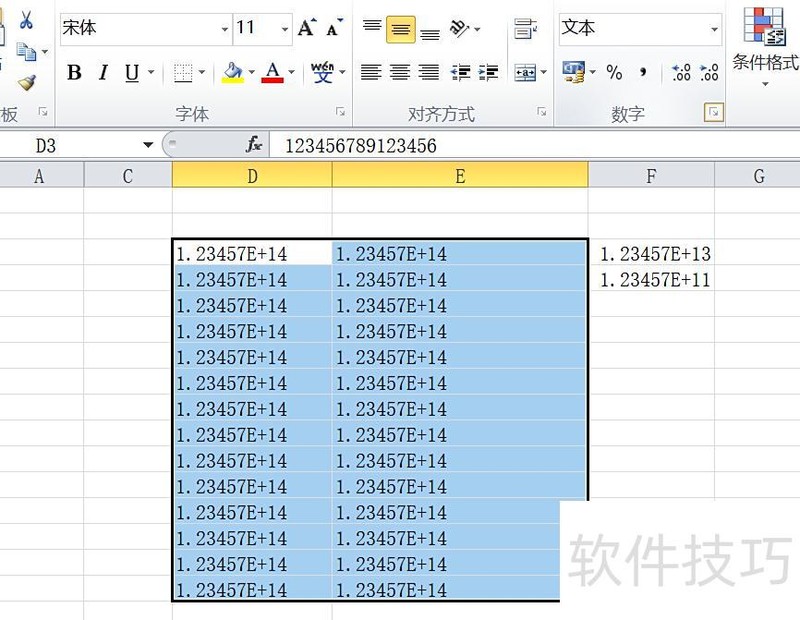Click the text orientation icon

459,29
